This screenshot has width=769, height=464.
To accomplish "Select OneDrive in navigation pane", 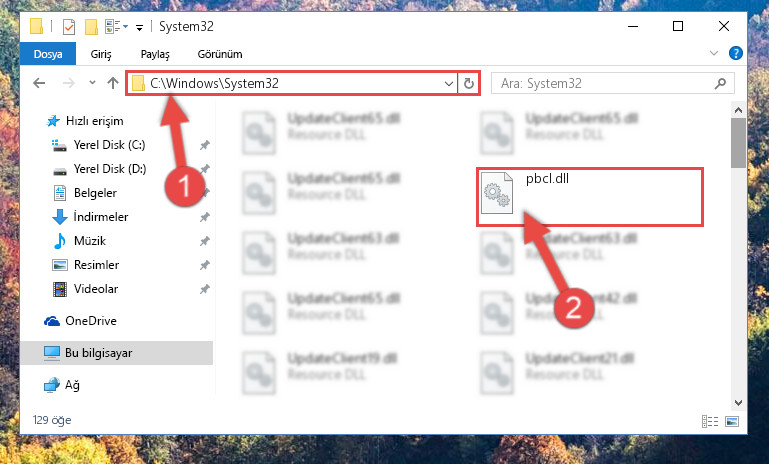I will pos(91,321).
